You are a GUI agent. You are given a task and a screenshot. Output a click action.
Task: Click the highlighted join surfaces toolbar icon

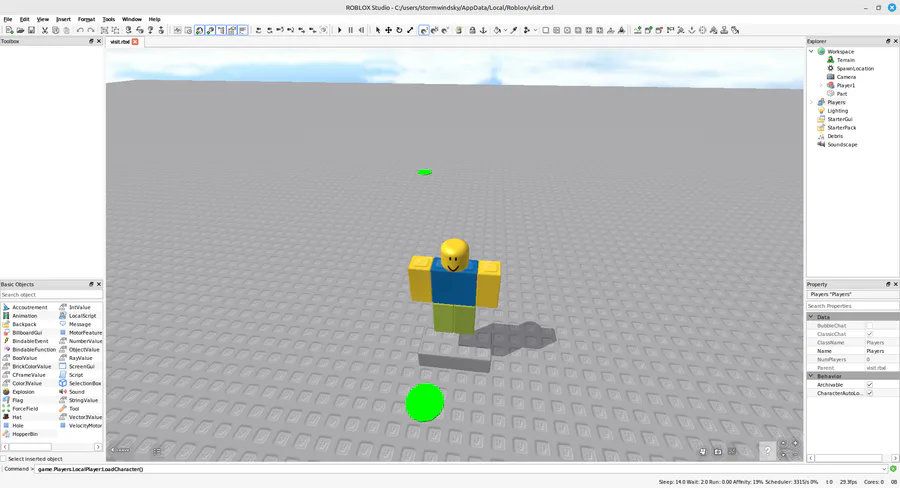tap(424, 30)
